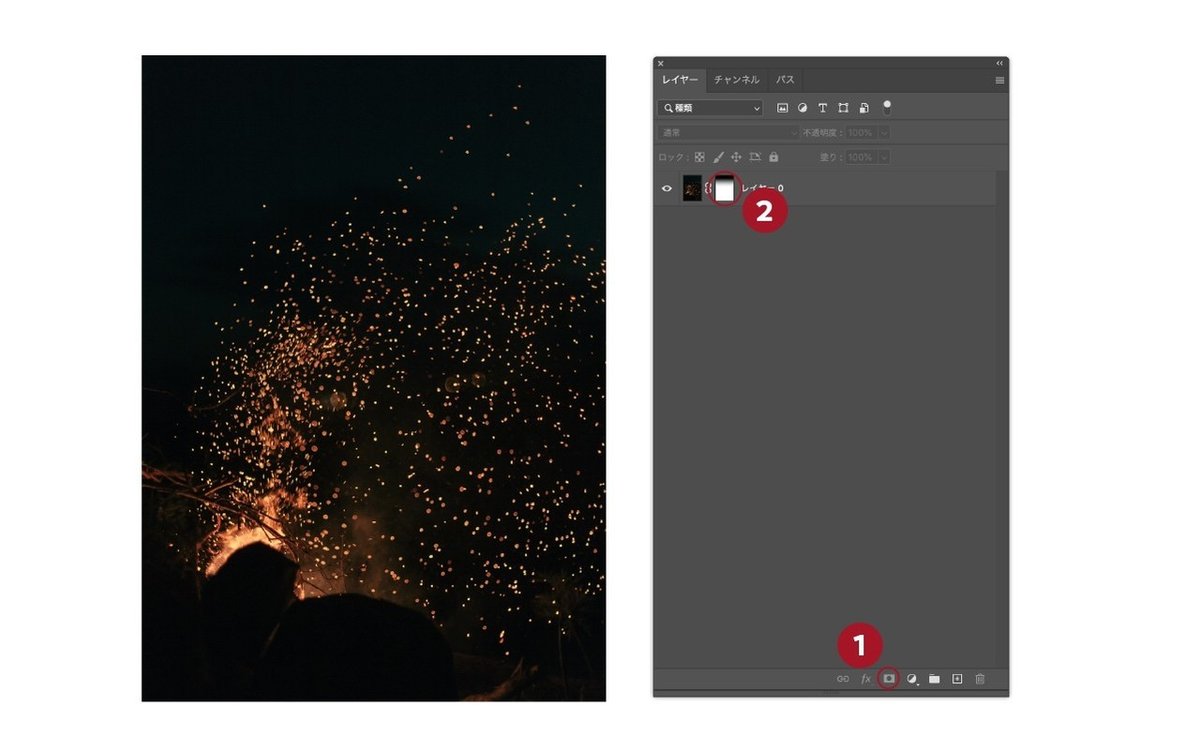Select the レイヤー 0 image thumbnail

click(x=692, y=188)
